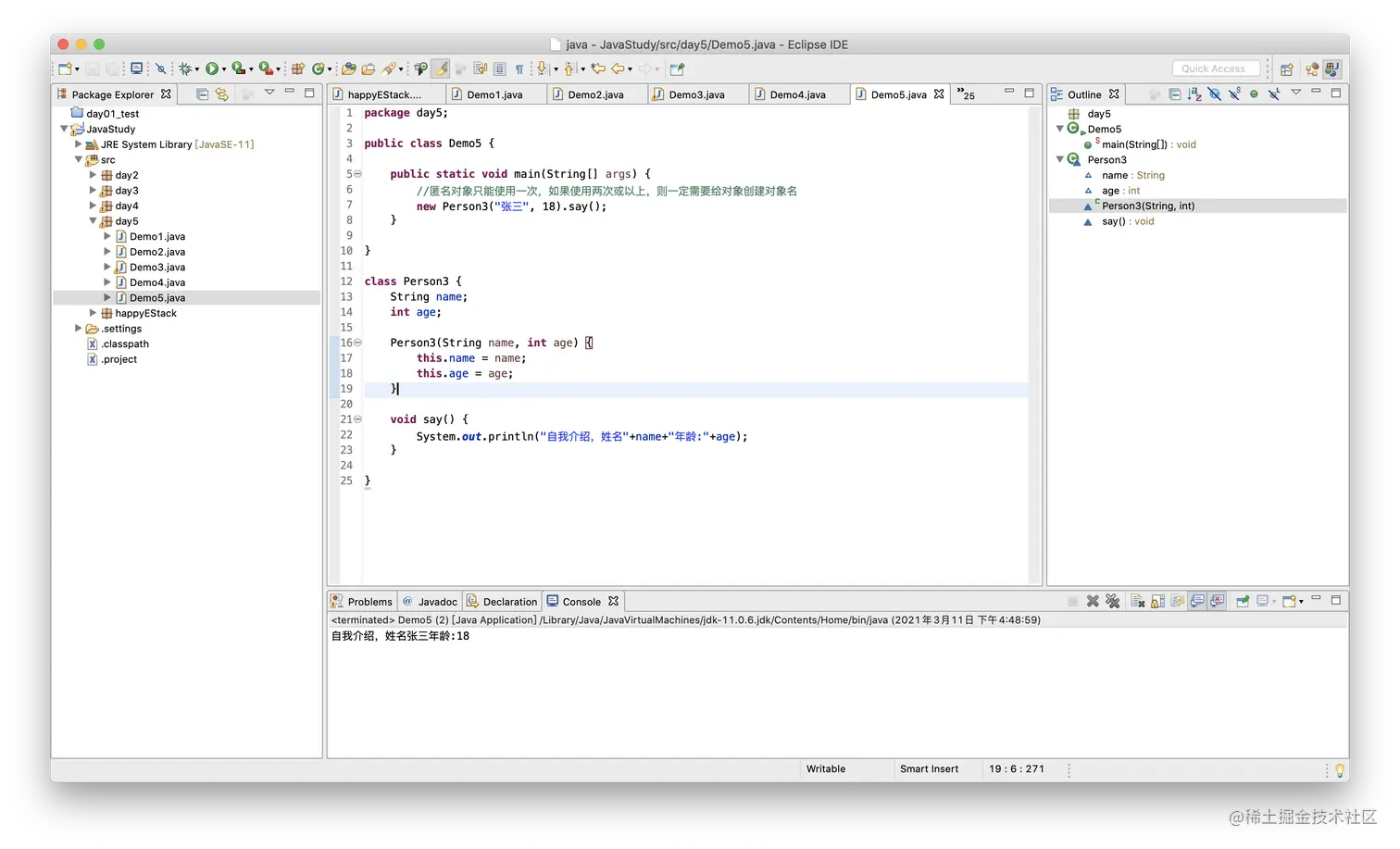This screenshot has height=849, width=1400.
Task: Select the .classpath file
Action: pos(125,344)
